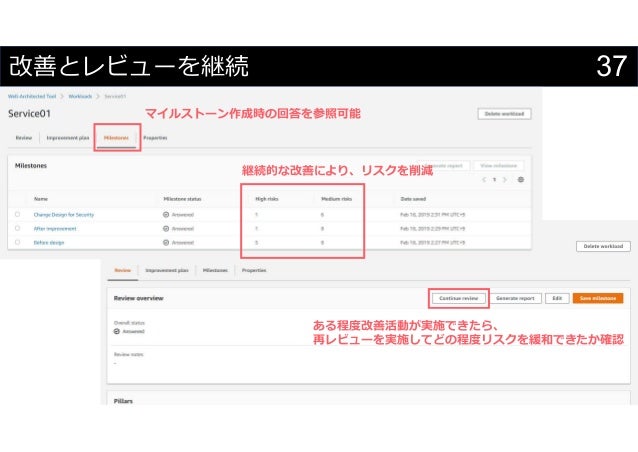Image resolution: width=638 pixels, height=452 pixels.
Task: Switch to Milestones tab above Review overview
Action: [215, 271]
